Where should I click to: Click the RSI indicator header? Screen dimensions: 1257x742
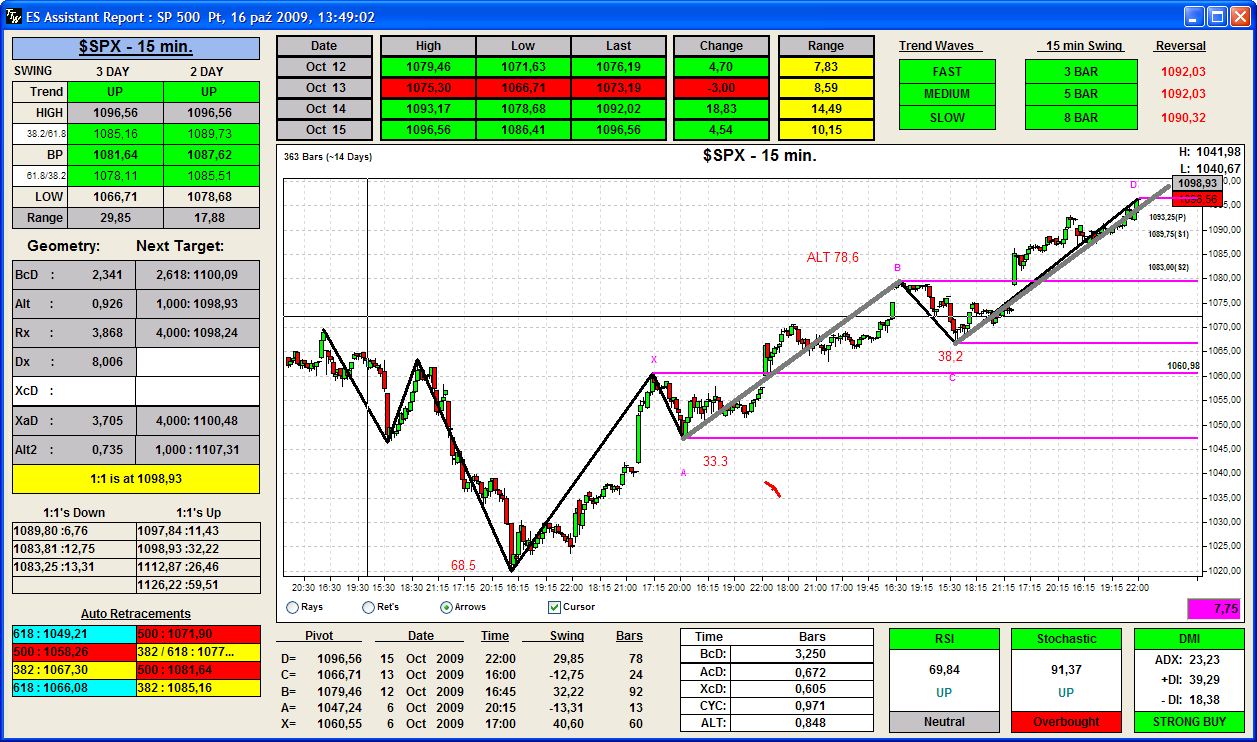tap(943, 639)
